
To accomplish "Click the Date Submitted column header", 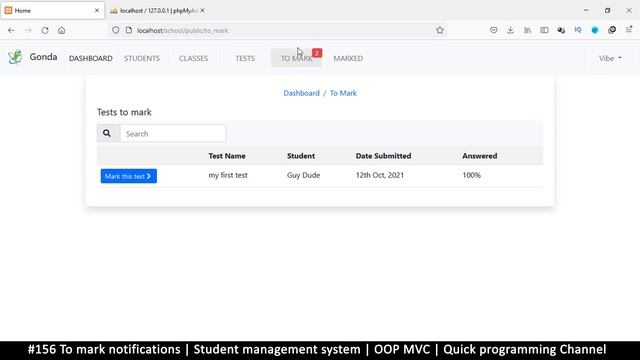I will pos(383,156).
